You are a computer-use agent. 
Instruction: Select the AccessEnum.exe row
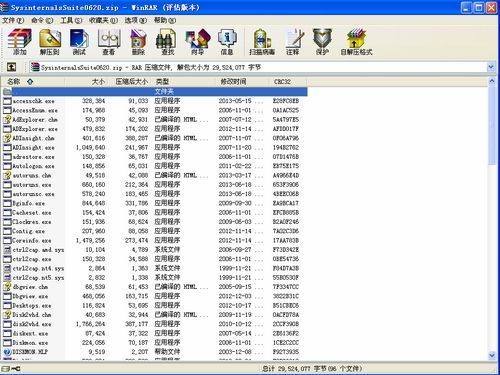coord(153,110)
